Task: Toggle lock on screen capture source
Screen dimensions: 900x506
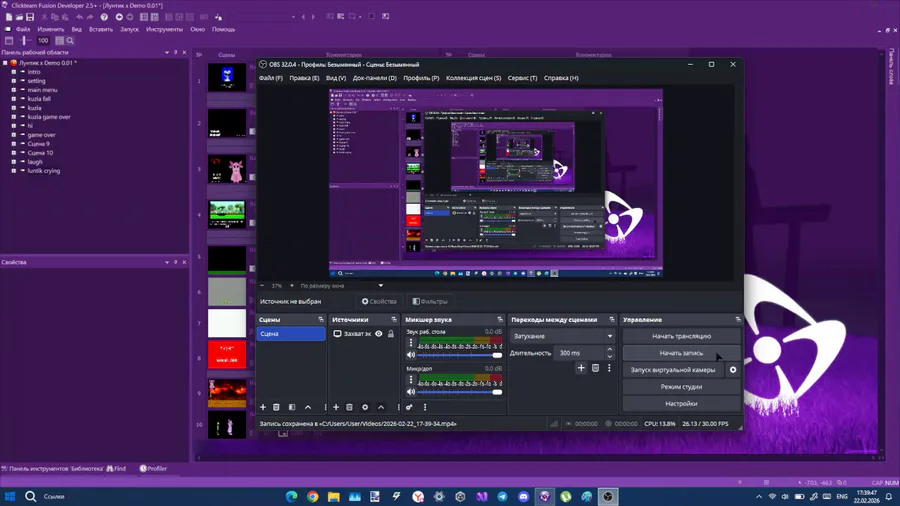Action: point(391,334)
